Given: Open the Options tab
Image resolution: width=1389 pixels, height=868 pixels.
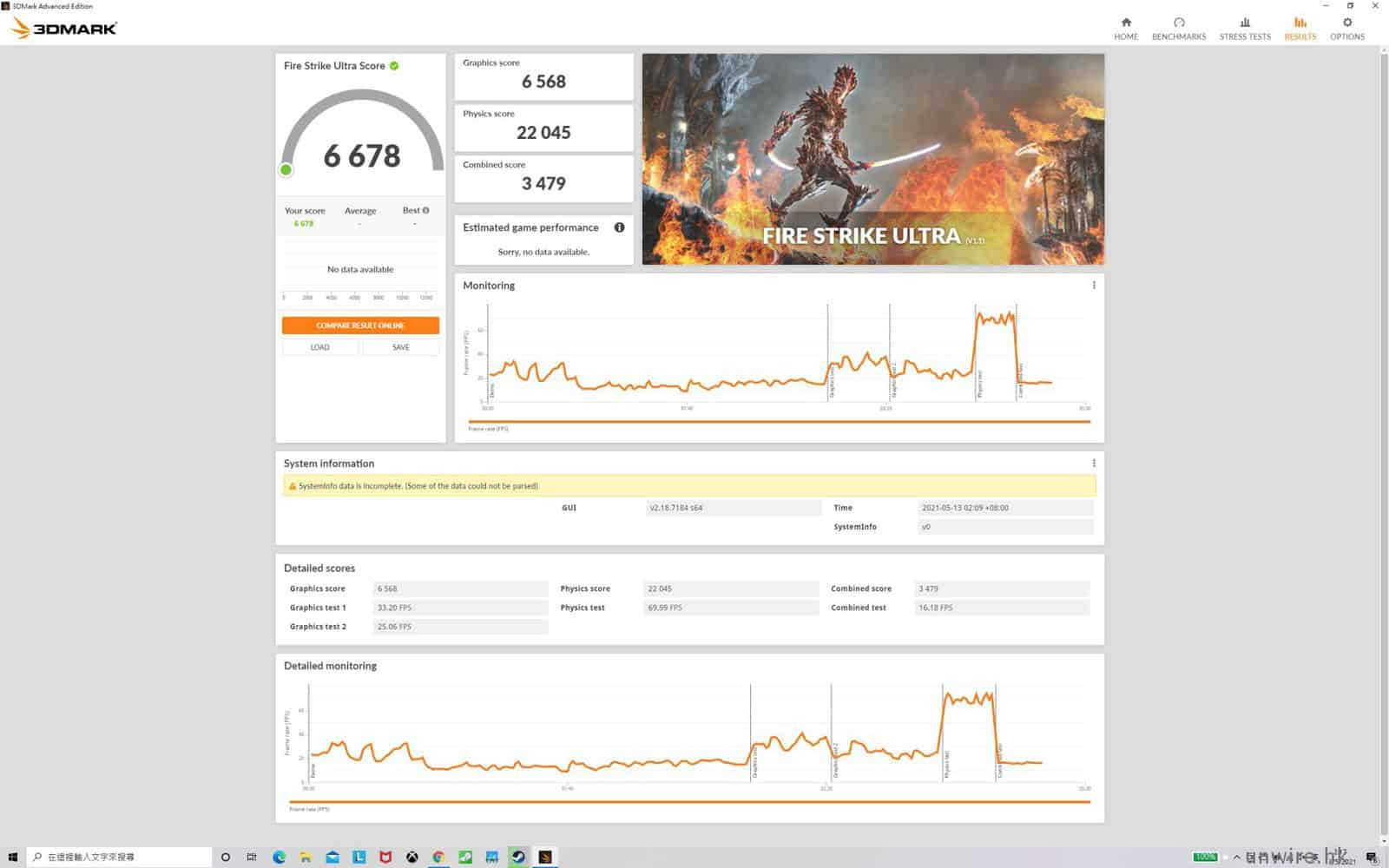Looking at the screenshot, I should pos(1346,28).
